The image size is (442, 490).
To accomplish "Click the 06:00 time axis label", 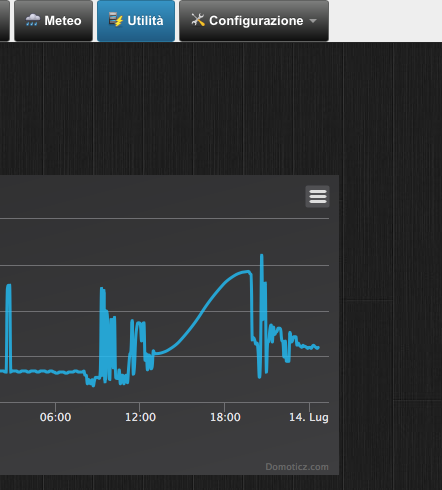I will click(55, 417).
